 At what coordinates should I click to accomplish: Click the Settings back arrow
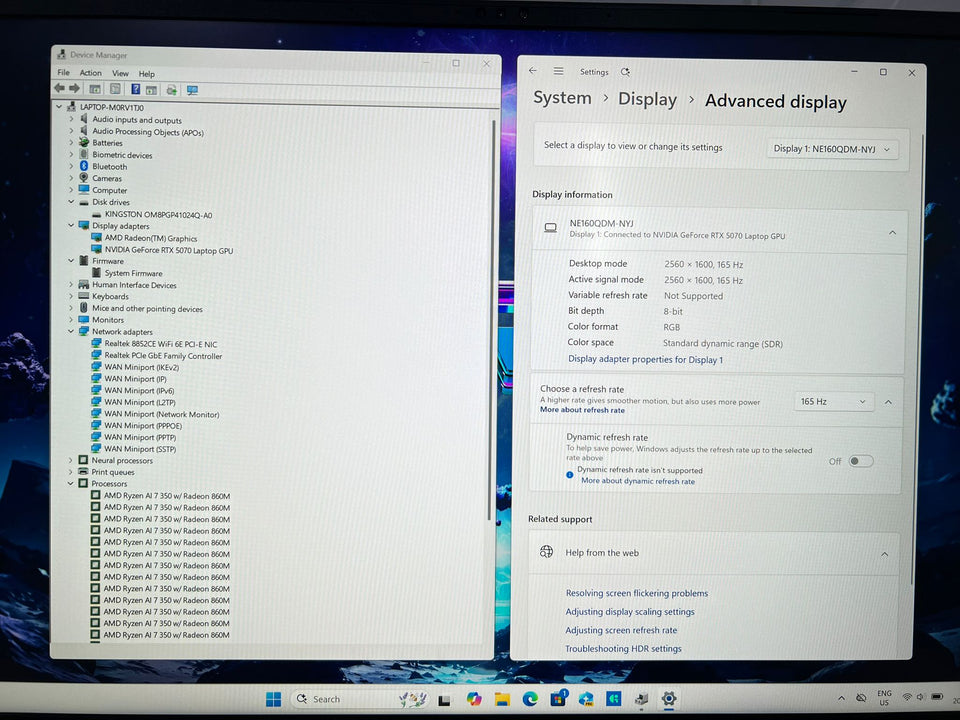(533, 71)
